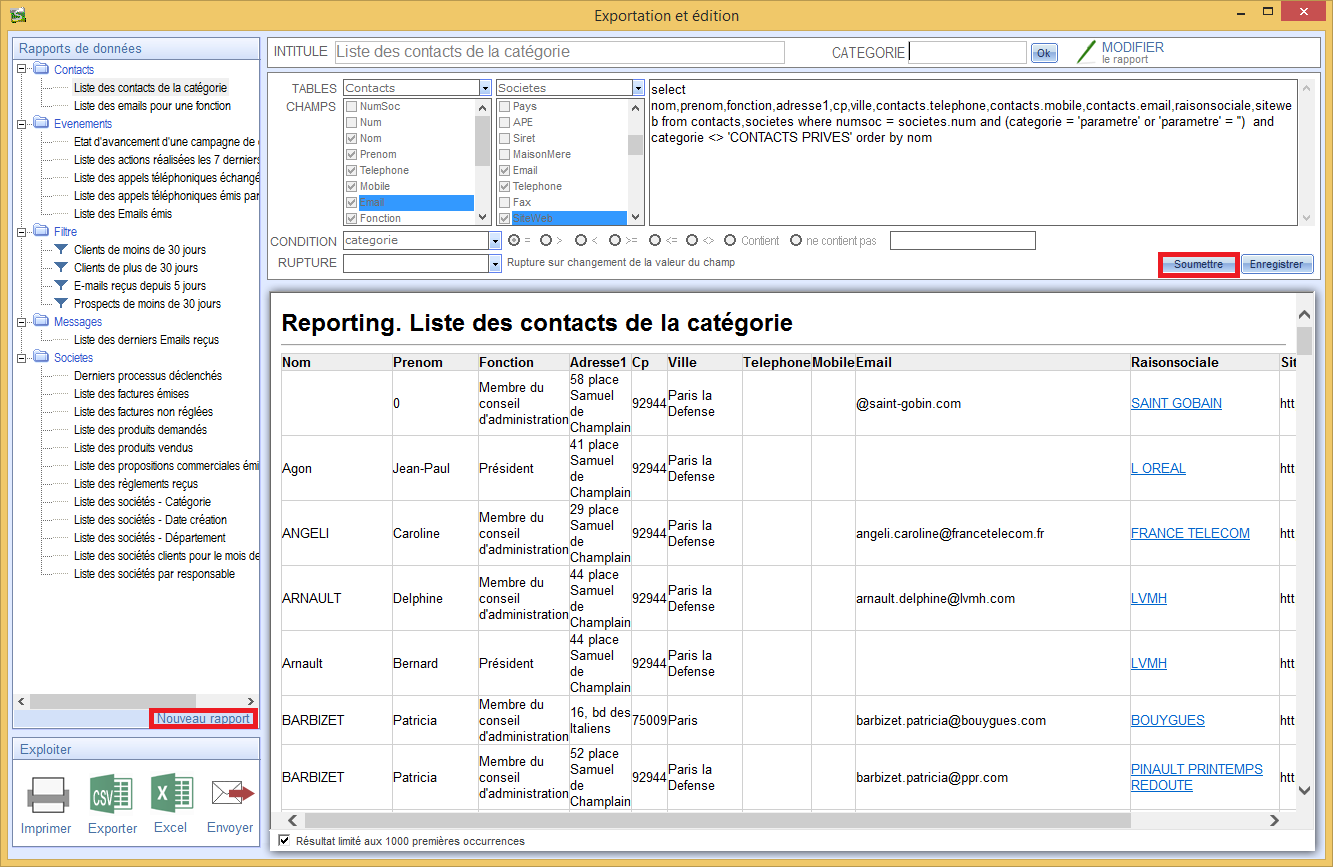
Task: Open the Societes table dropdown
Action: pos(638,88)
